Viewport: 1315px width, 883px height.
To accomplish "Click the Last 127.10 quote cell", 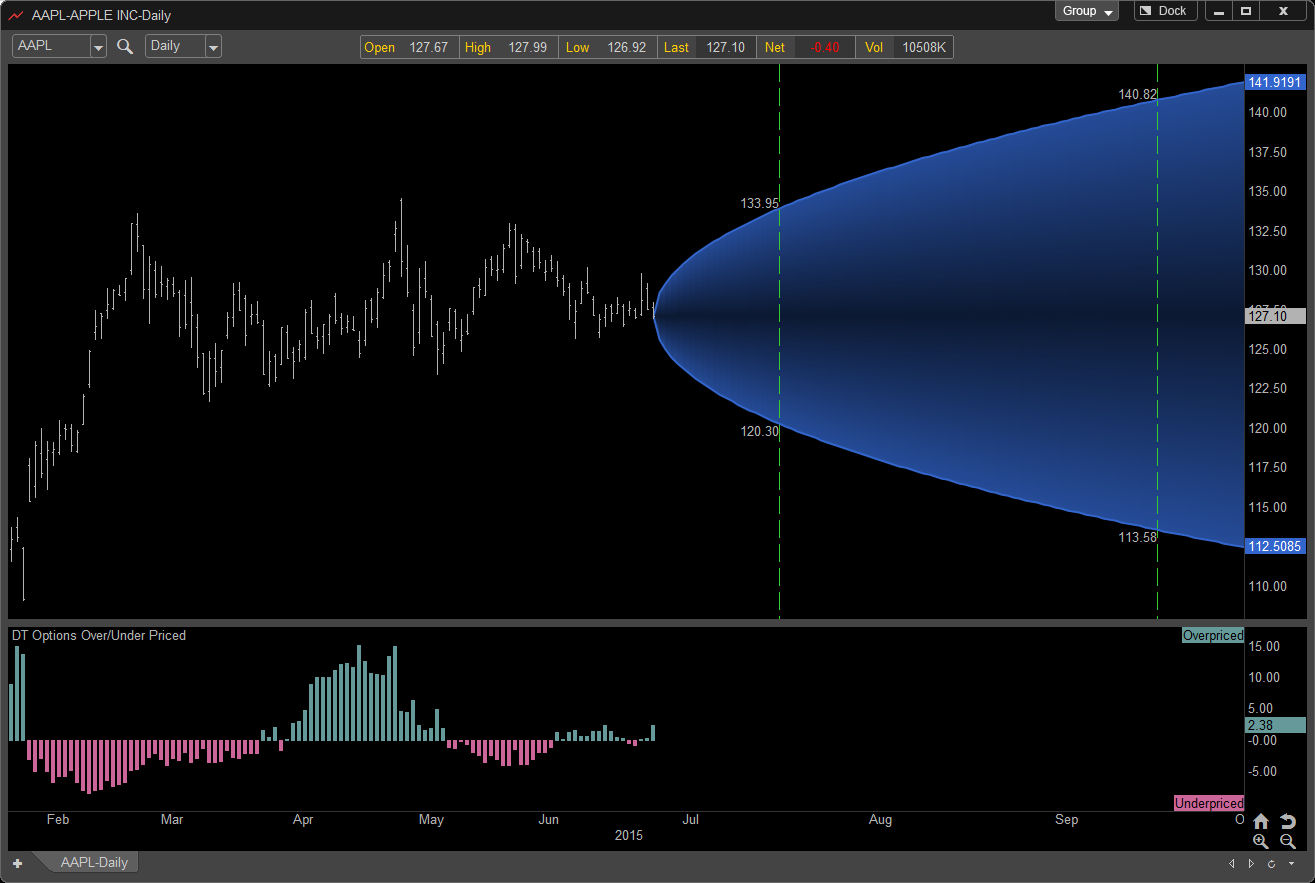I will pos(706,47).
